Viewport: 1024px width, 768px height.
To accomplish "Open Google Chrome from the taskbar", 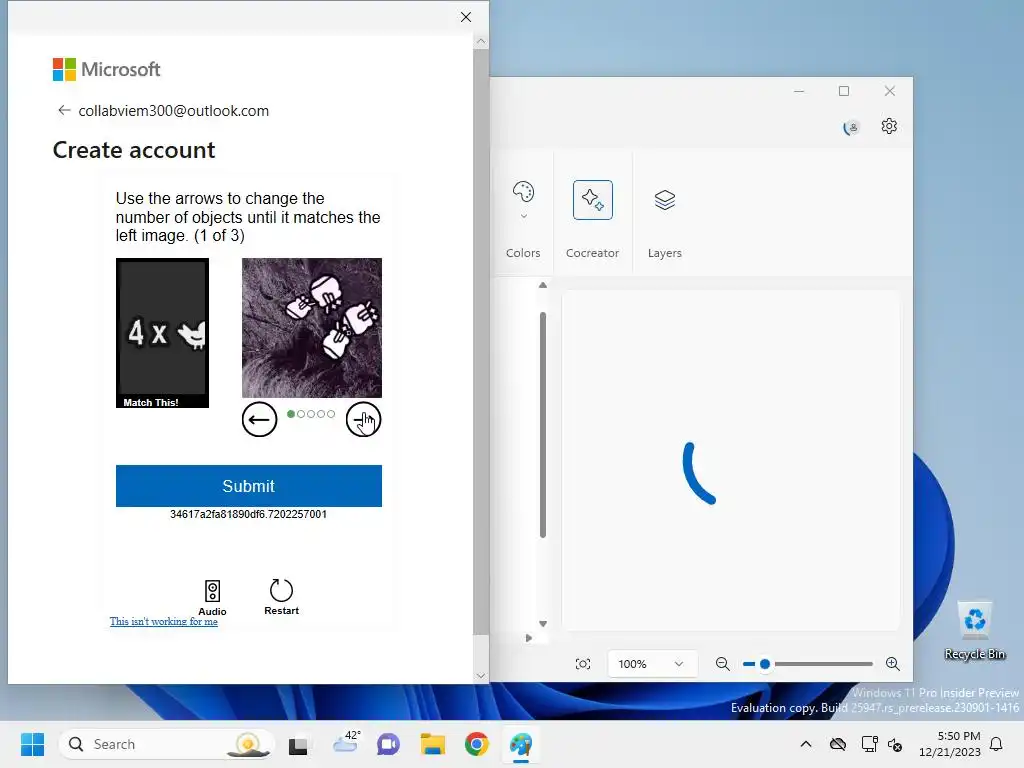I will pyautogui.click(x=477, y=744).
